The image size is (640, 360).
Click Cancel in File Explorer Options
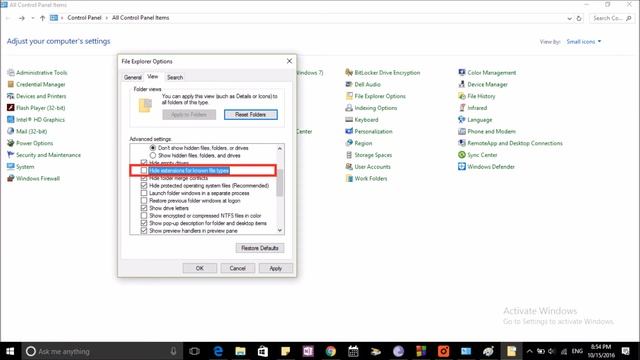(x=238, y=268)
